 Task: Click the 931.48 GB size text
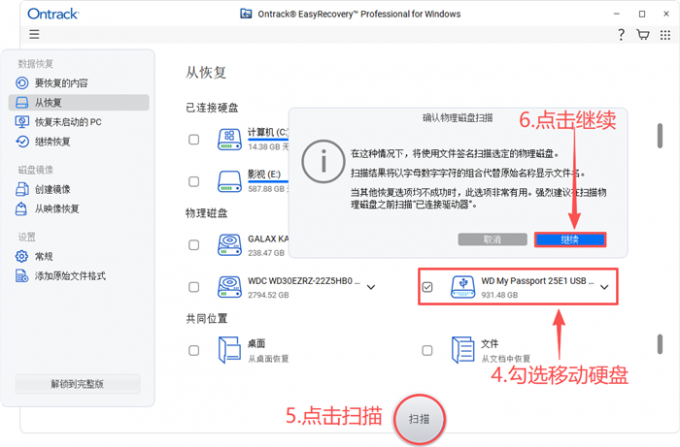[x=500, y=295]
